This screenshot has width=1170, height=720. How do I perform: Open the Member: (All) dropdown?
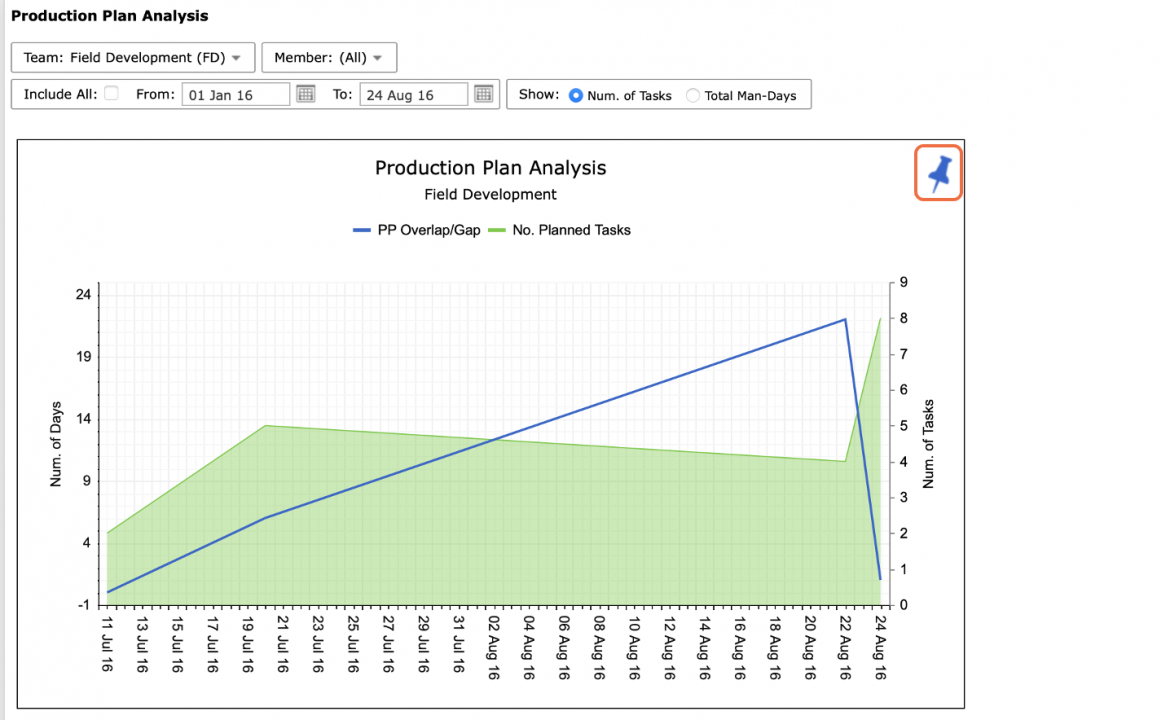329,57
